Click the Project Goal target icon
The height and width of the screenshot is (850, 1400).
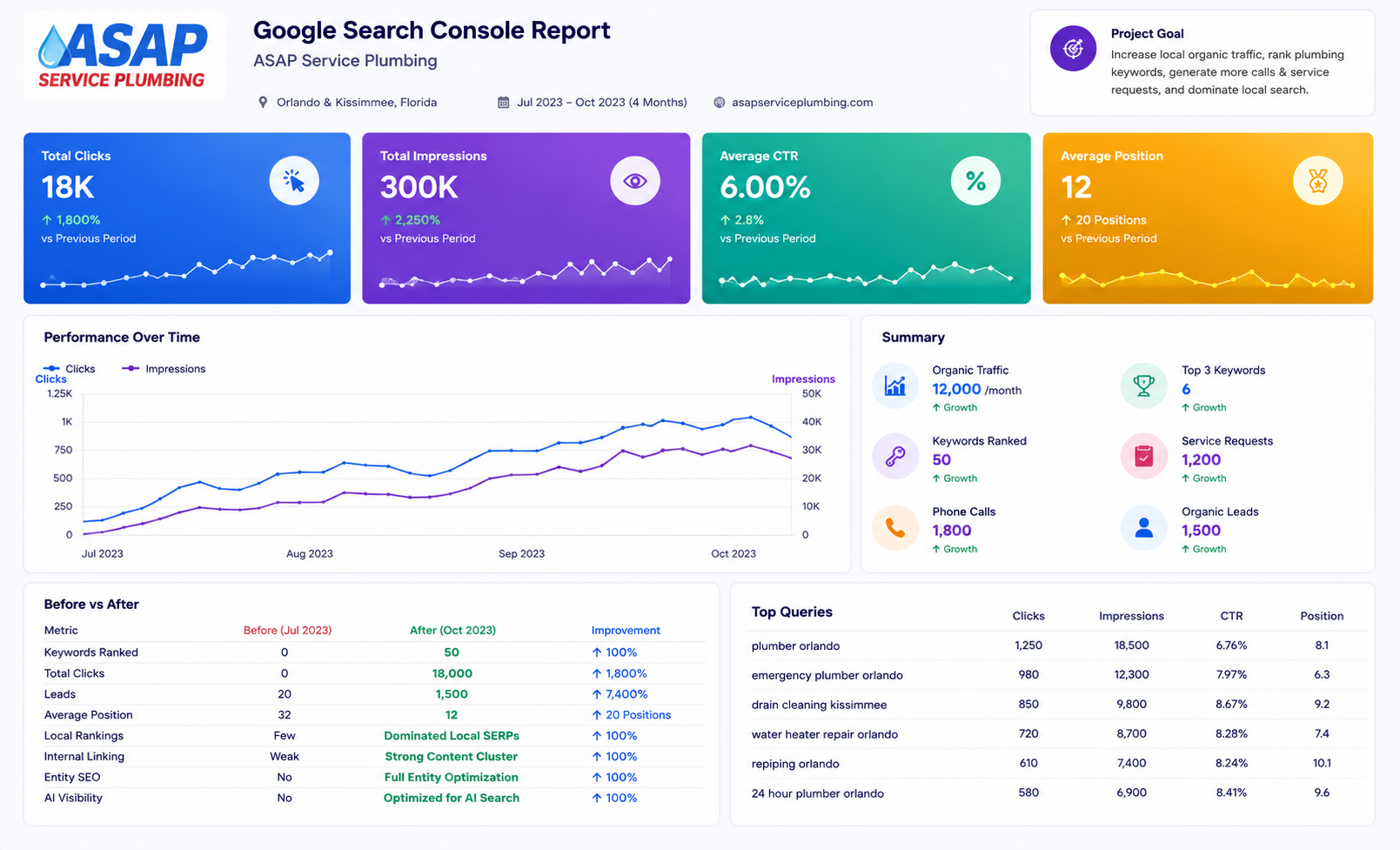point(1073,48)
